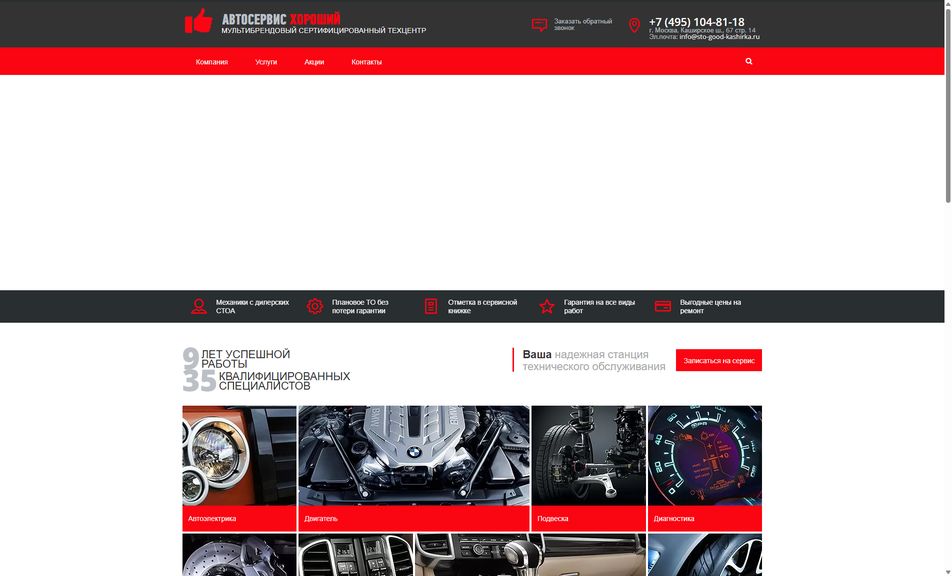Click the Автосервис Хороший logo title
Screen dimensions: 952x576
tap(281, 19)
